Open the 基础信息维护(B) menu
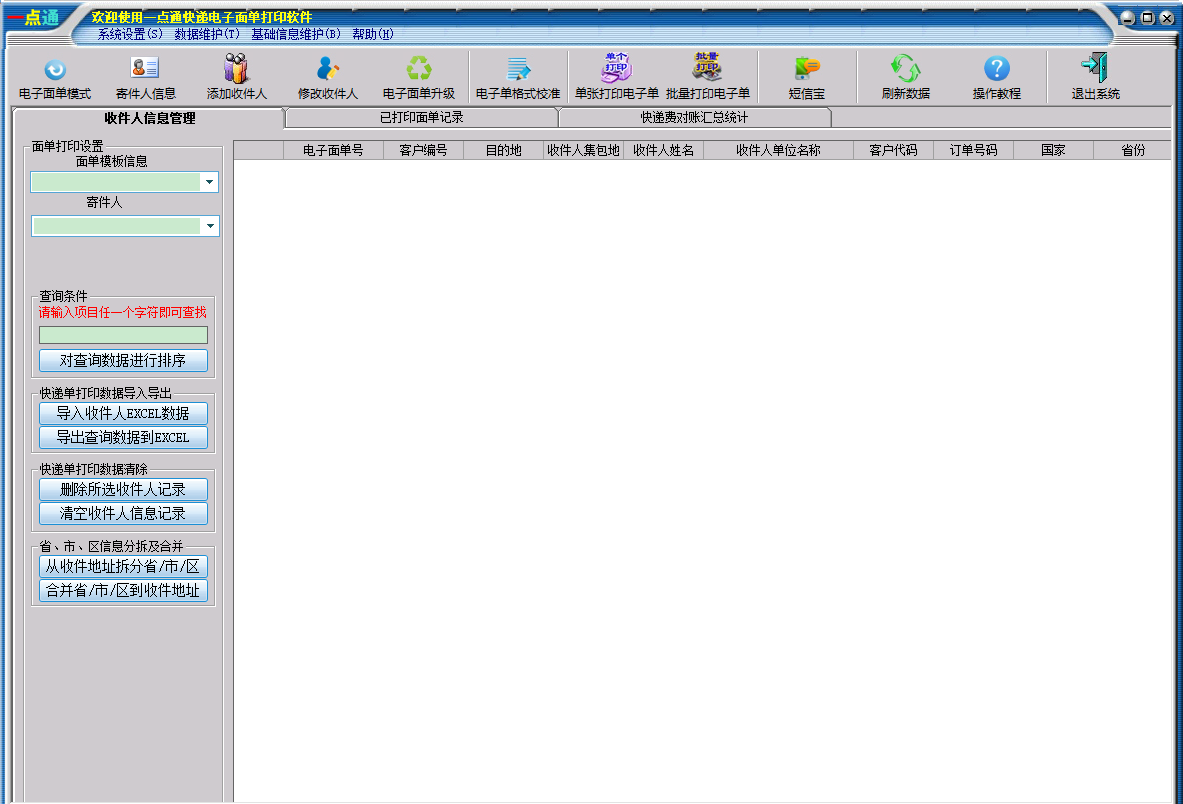The image size is (1183, 804). [295, 34]
